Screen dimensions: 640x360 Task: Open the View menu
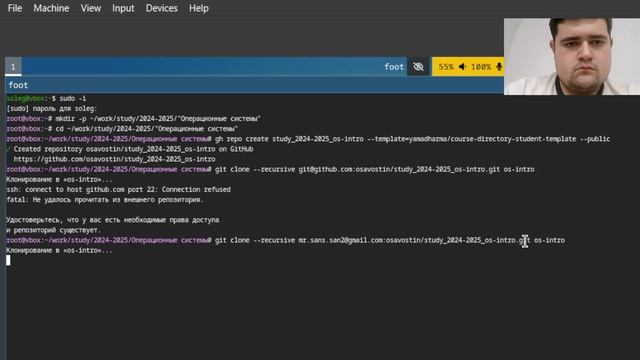91,8
